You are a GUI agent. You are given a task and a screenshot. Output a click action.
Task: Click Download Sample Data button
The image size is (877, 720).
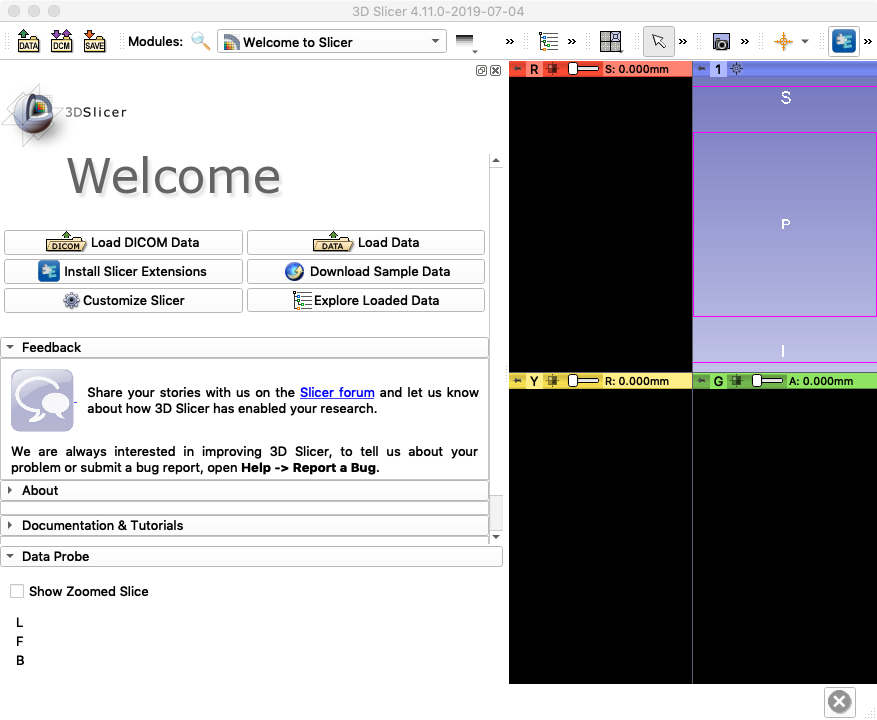pyautogui.click(x=366, y=271)
